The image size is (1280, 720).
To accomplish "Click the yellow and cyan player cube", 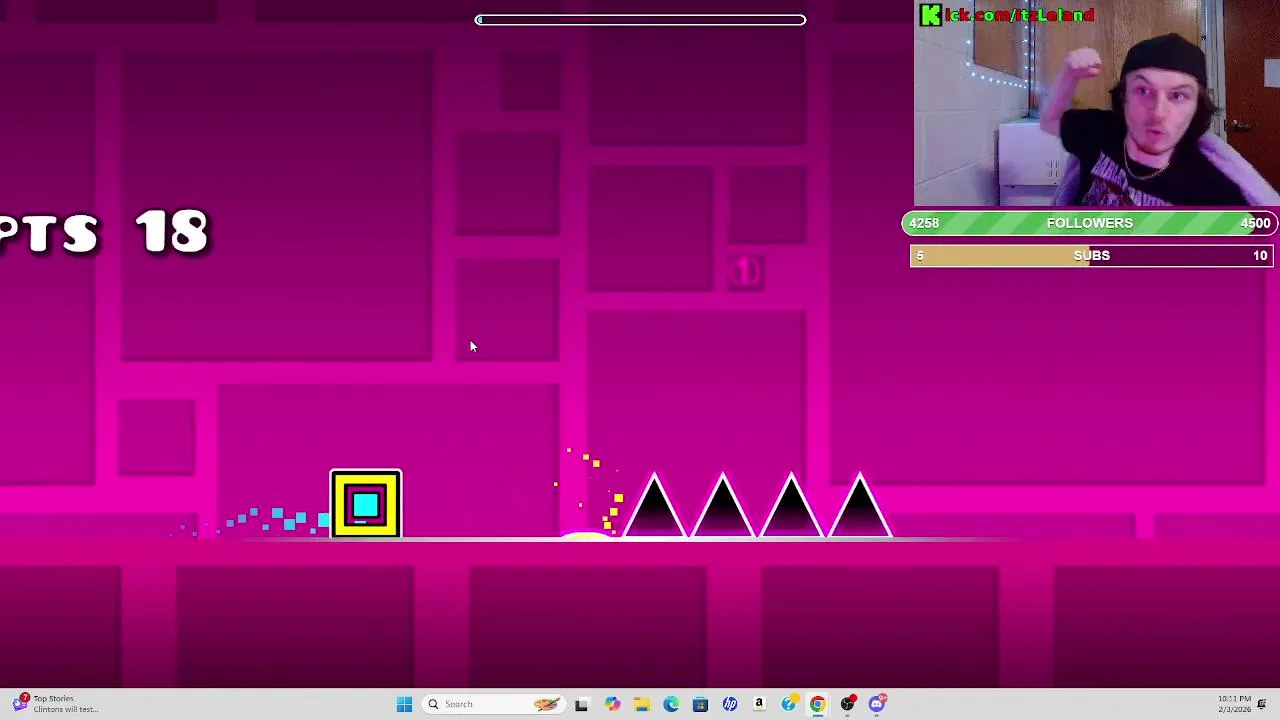I will pos(366,504).
